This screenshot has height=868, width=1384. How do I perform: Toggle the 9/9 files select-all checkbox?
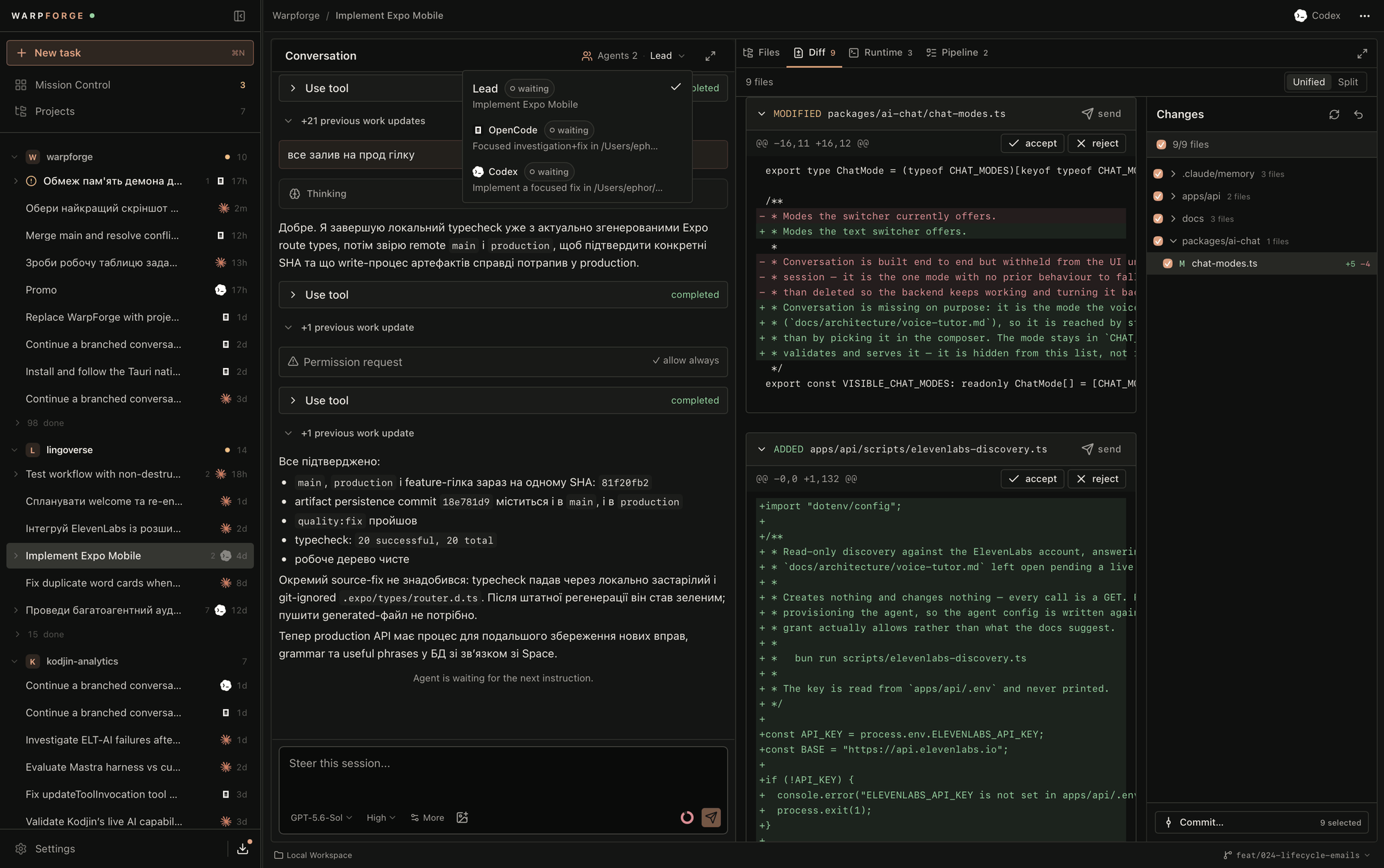(x=1161, y=145)
